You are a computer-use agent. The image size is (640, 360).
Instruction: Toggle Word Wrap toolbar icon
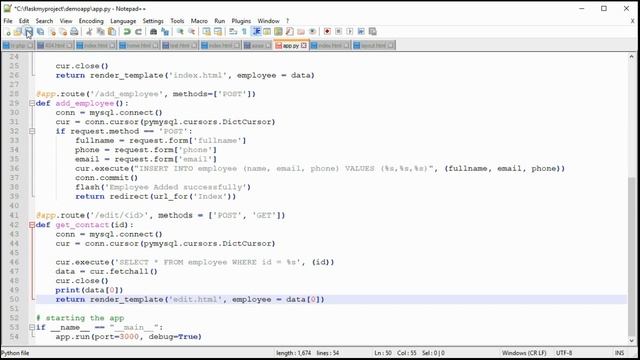[233, 32]
